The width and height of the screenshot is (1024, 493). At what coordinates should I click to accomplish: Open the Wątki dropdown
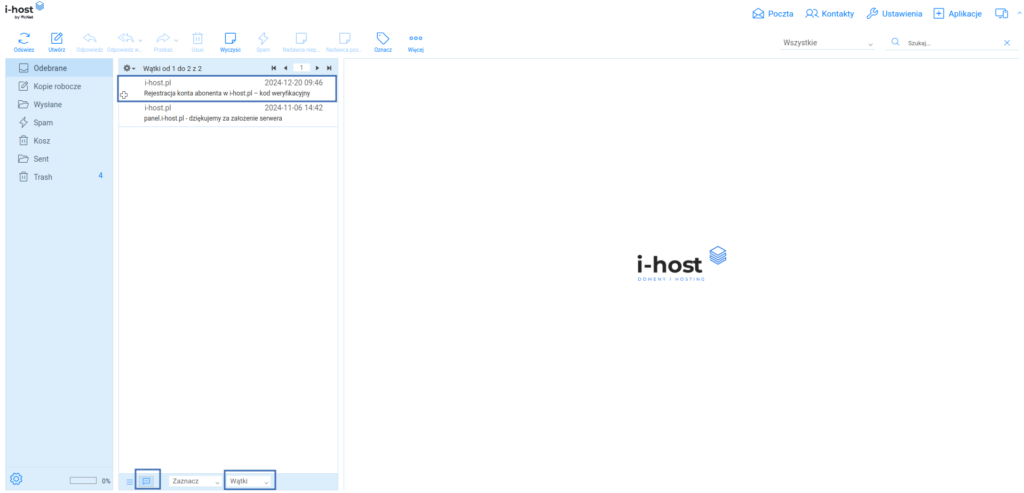pos(249,481)
